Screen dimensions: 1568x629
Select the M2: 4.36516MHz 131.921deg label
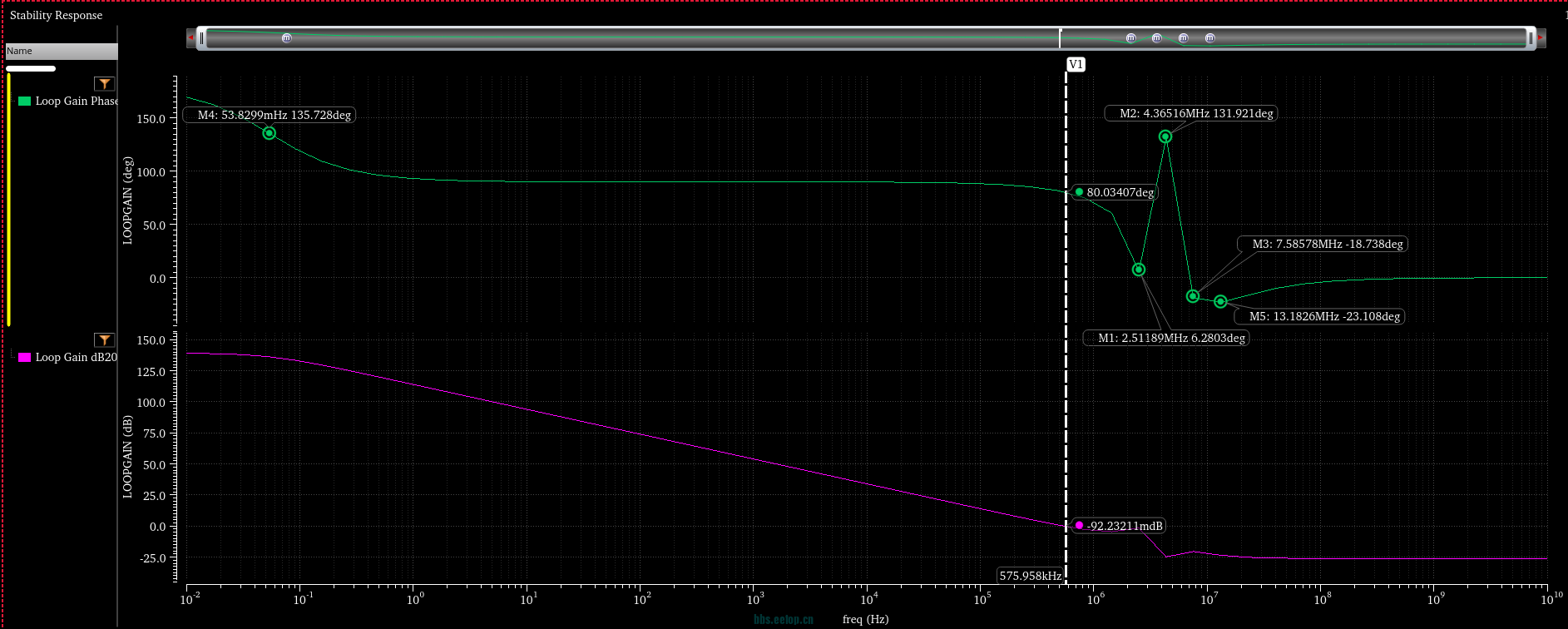(1191, 114)
